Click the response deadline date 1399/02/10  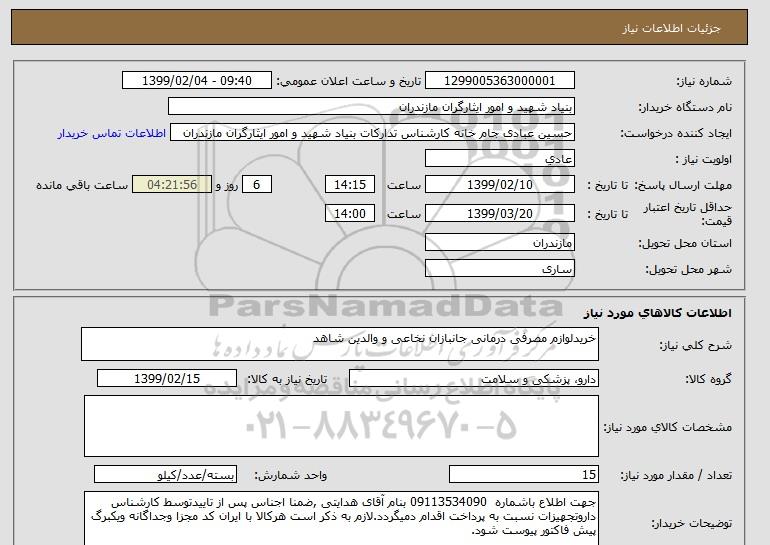point(499,185)
